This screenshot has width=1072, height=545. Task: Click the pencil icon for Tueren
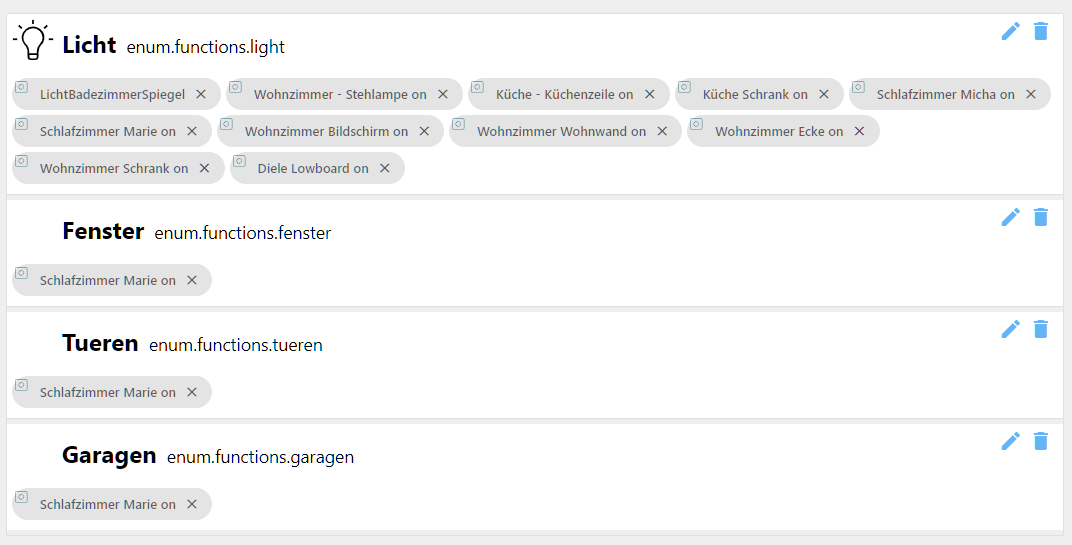coord(1010,329)
